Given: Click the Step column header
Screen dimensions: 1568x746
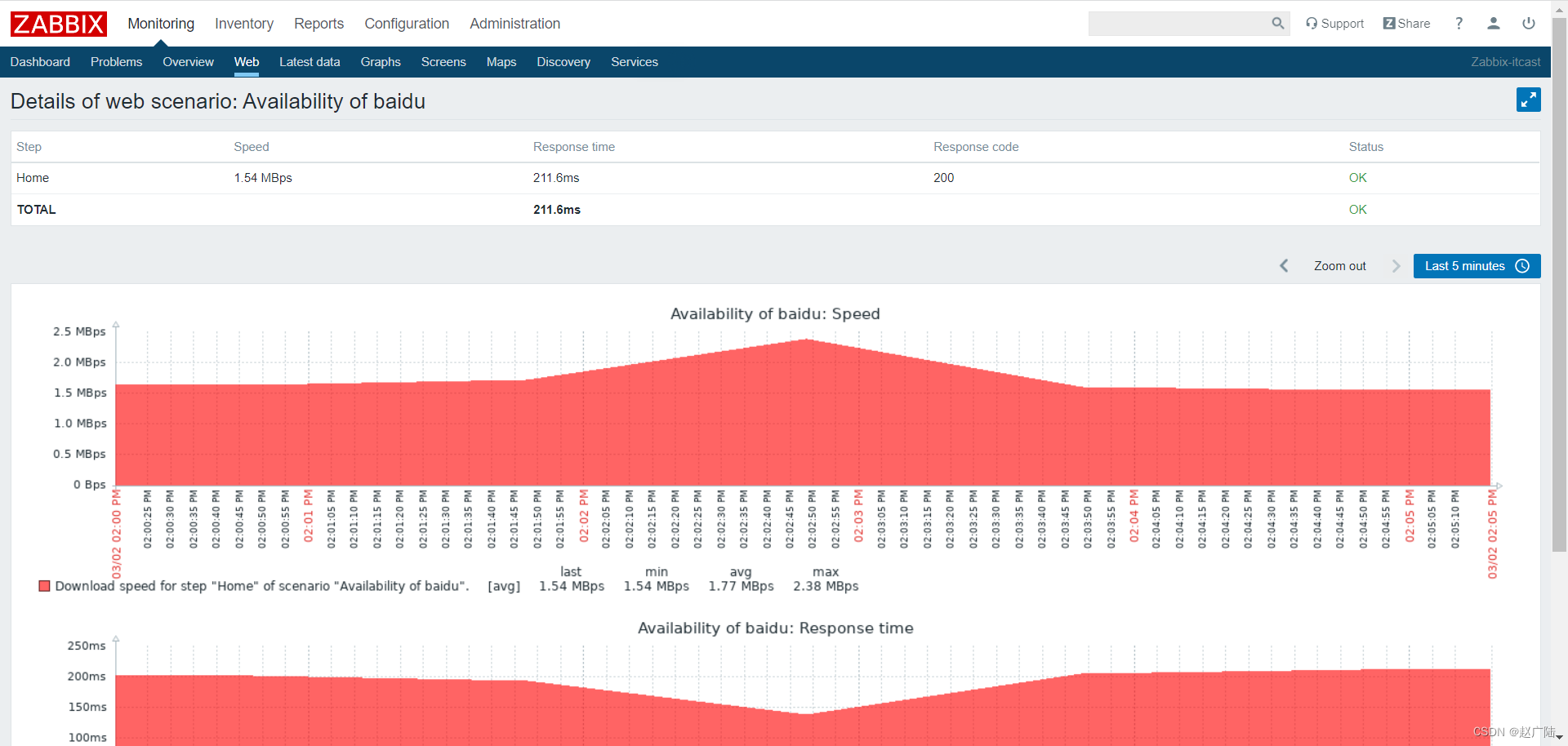Looking at the screenshot, I should click(29, 147).
